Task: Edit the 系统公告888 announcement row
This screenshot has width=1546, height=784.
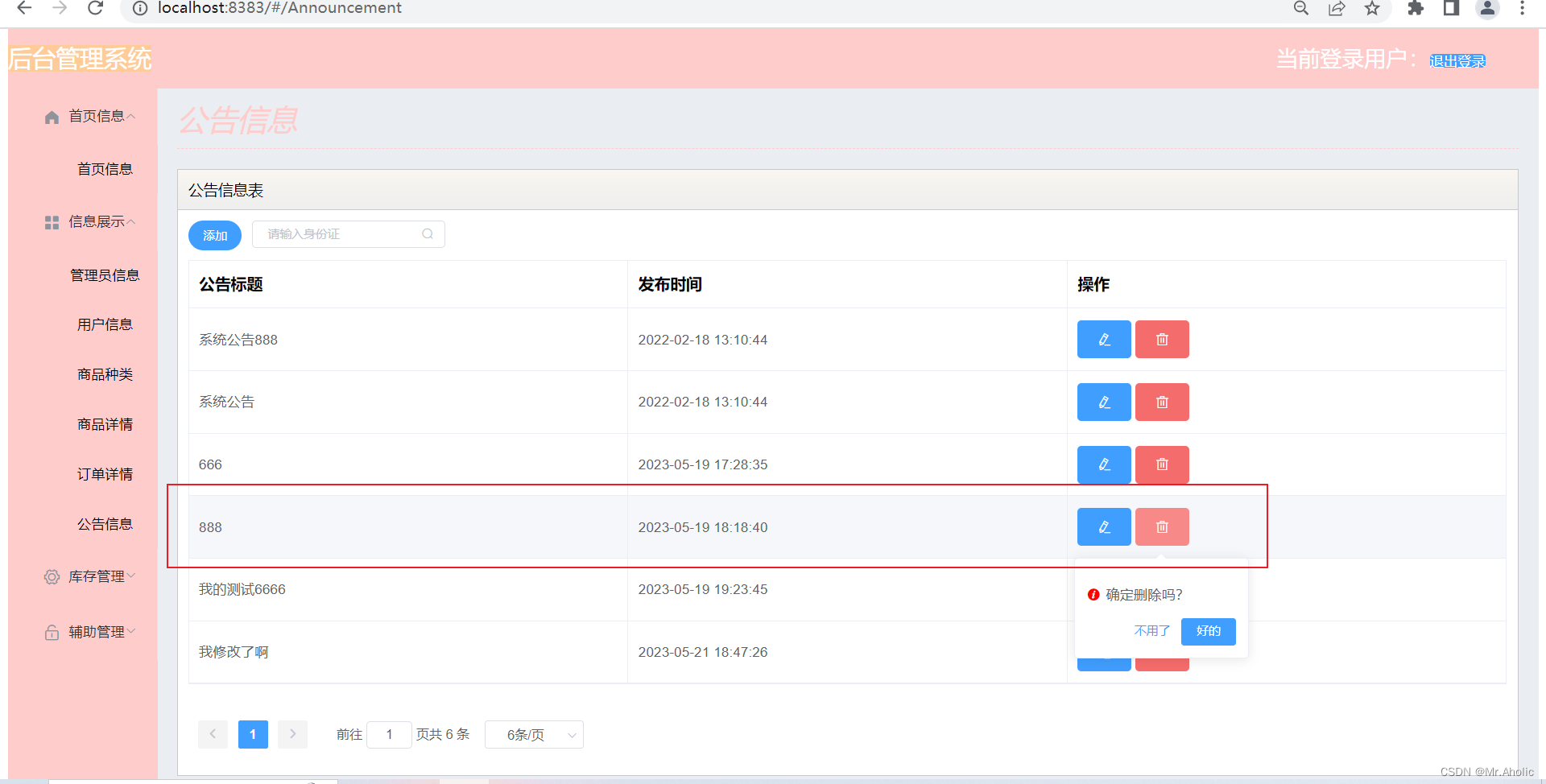Action: pyautogui.click(x=1104, y=339)
